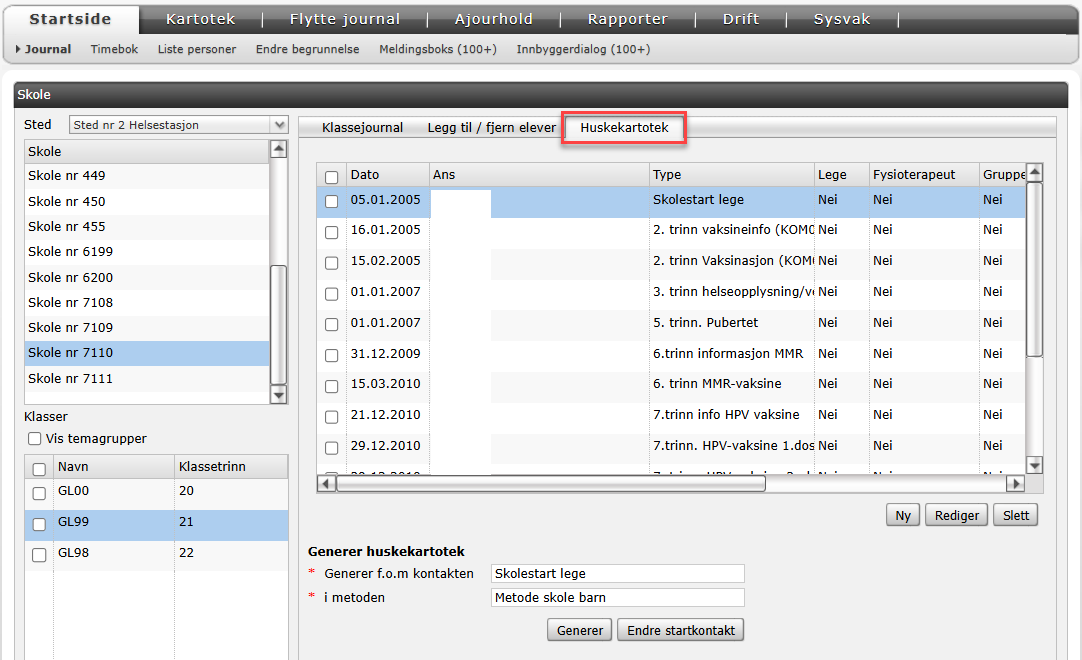1082x660 pixels.
Task: Open the Rapporter main menu
Action: click(627, 19)
